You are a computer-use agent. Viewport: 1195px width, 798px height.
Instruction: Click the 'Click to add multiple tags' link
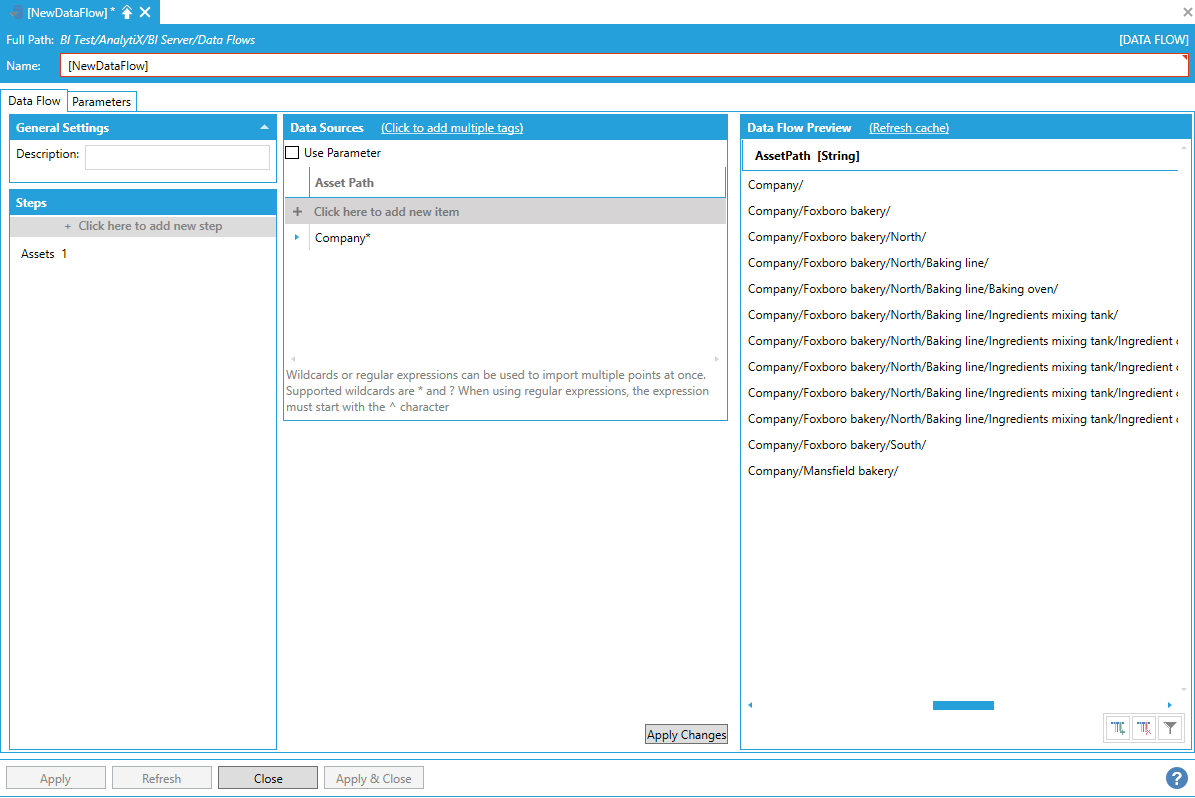coord(452,128)
